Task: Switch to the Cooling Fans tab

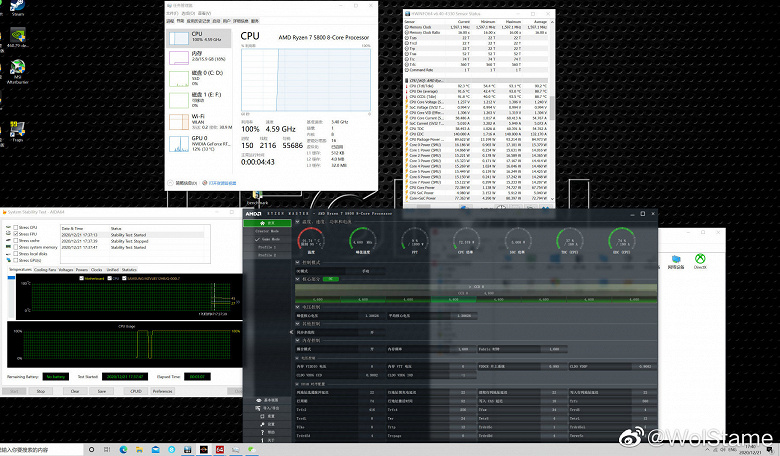Action: [45, 269]
